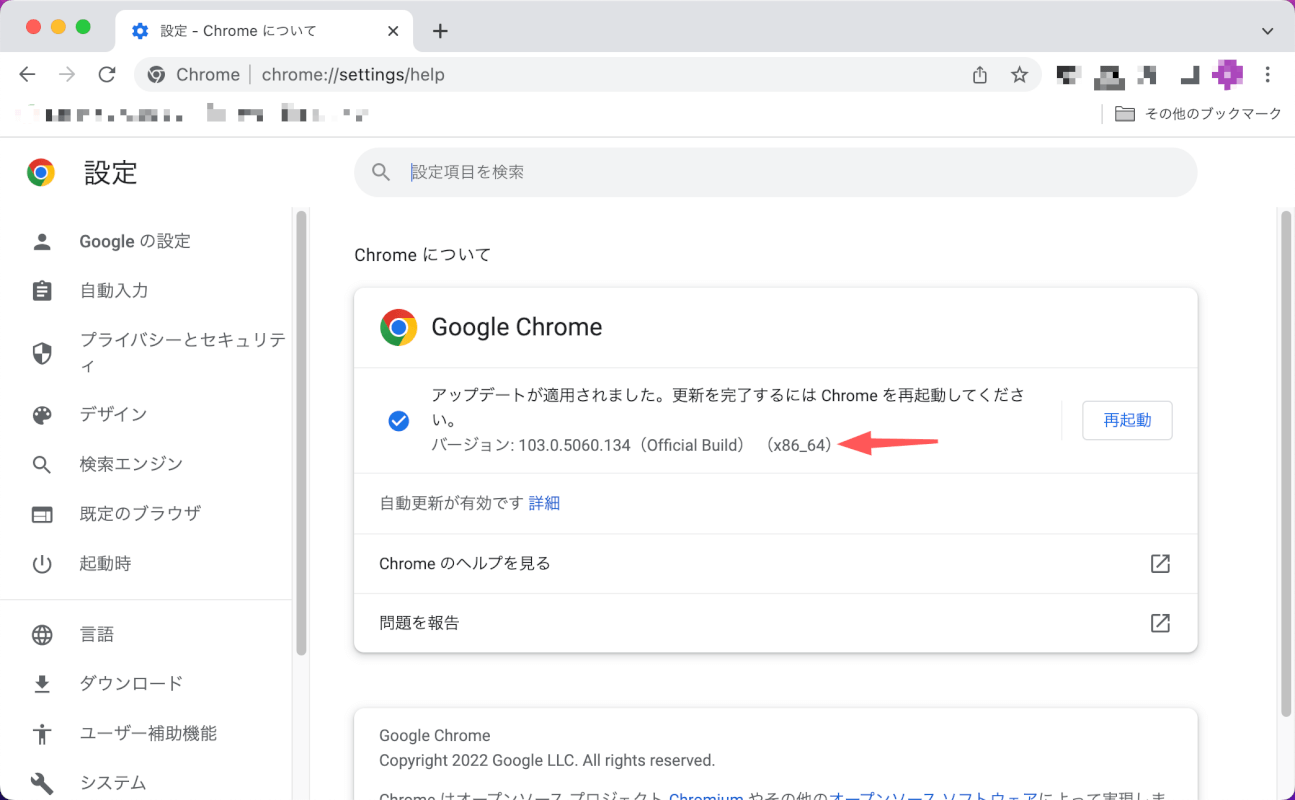
Task: Click the address bar URL chrome://settings/help
Action: (353, 75)
